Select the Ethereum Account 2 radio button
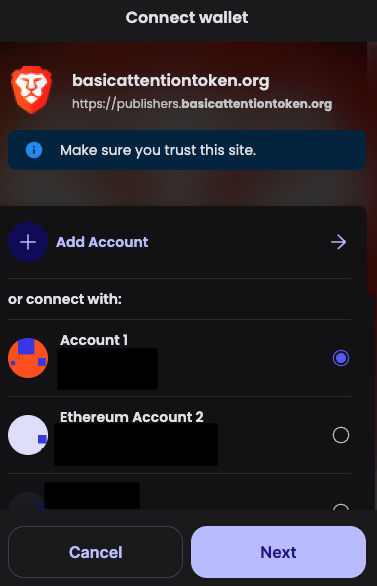Screen dimensions: 377x586 click(341, 435)
